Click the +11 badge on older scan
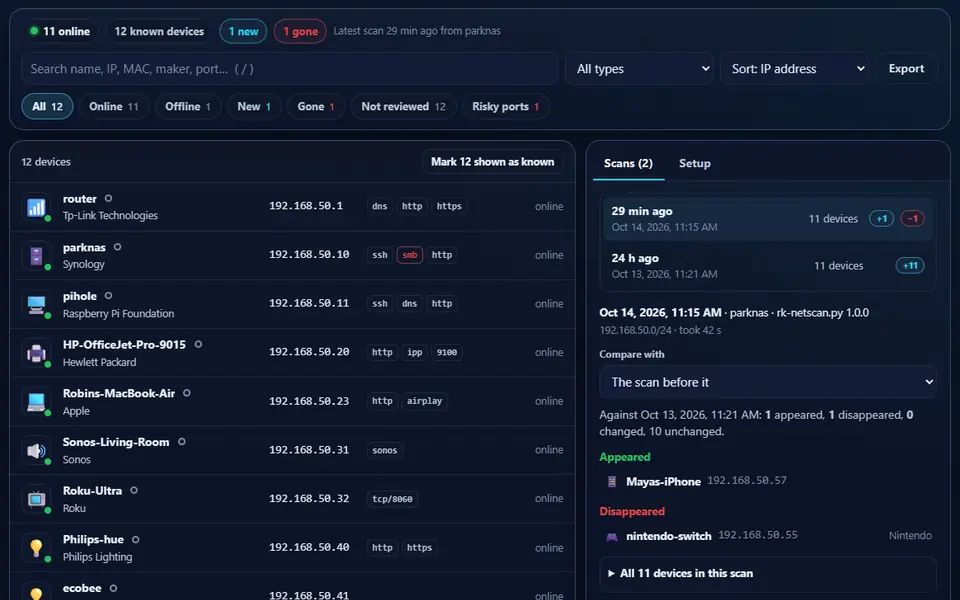Image resolution: width=960 pixels, height=600 pixels. coord(910,266)
